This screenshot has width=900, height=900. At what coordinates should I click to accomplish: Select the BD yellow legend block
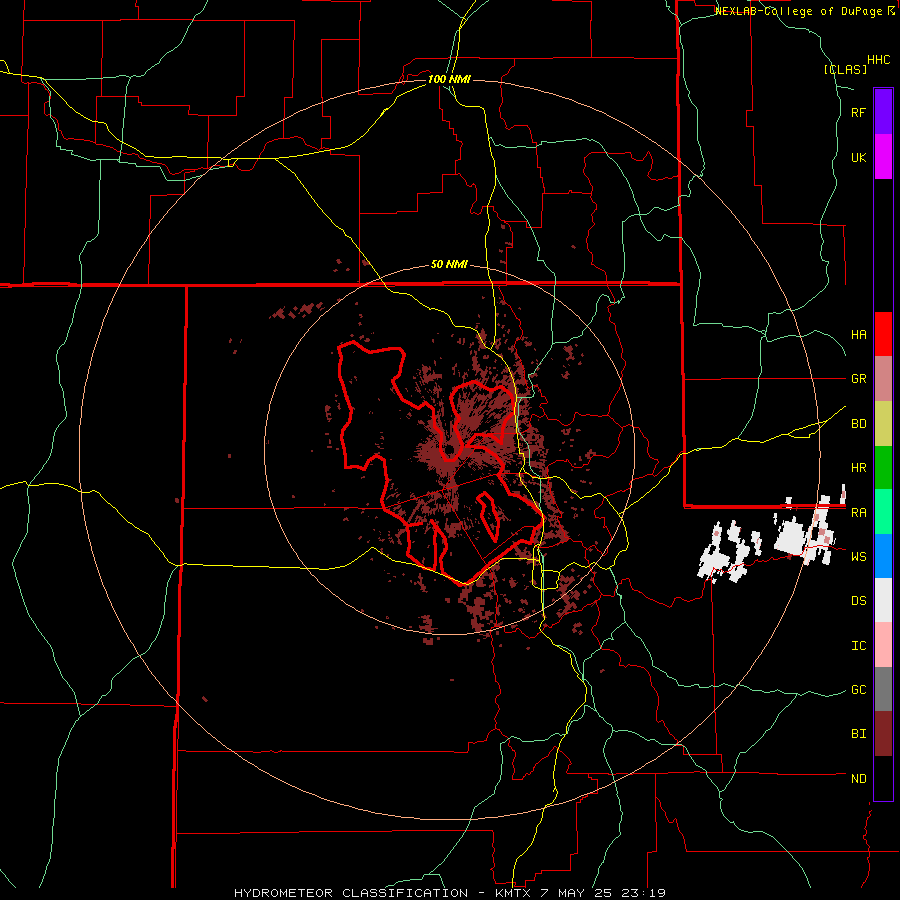pyautogui.click(x=883, y=424)
